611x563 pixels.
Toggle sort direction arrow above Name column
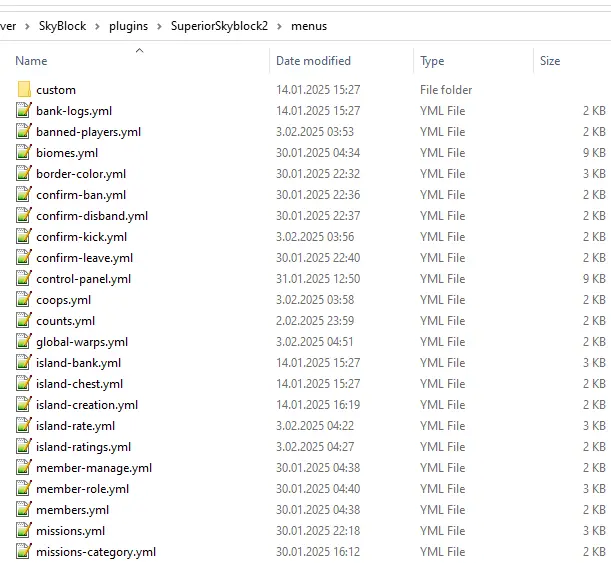140,51
